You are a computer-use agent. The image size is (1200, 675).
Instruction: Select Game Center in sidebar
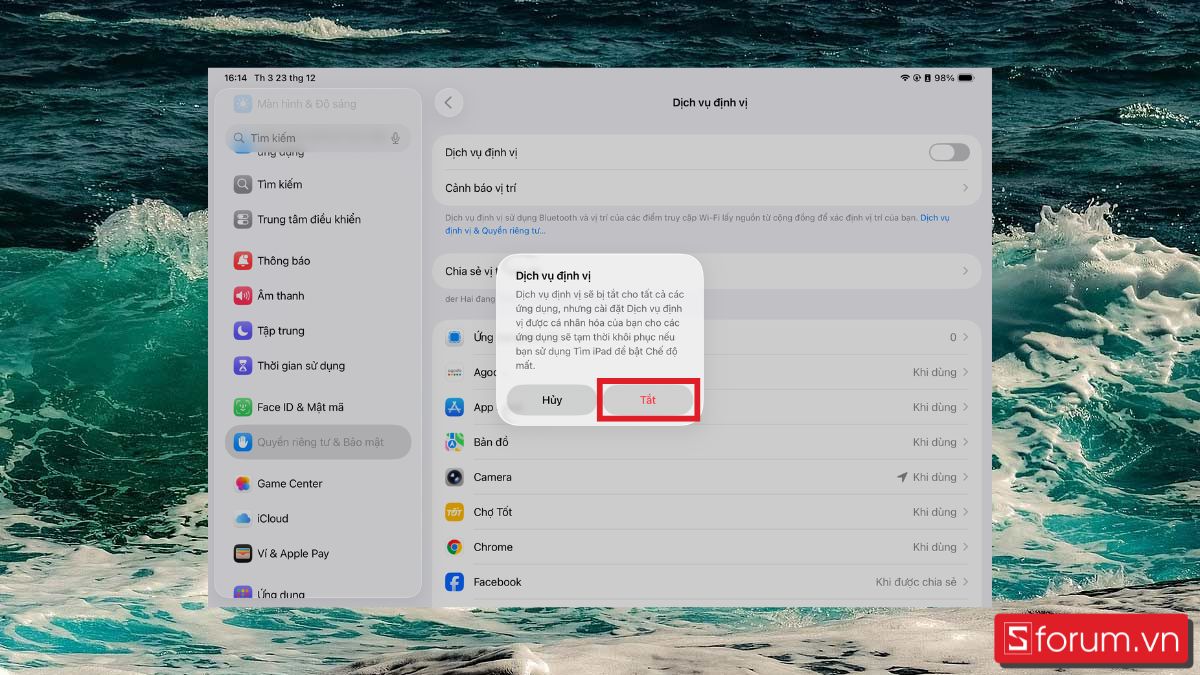pos(318,484)
